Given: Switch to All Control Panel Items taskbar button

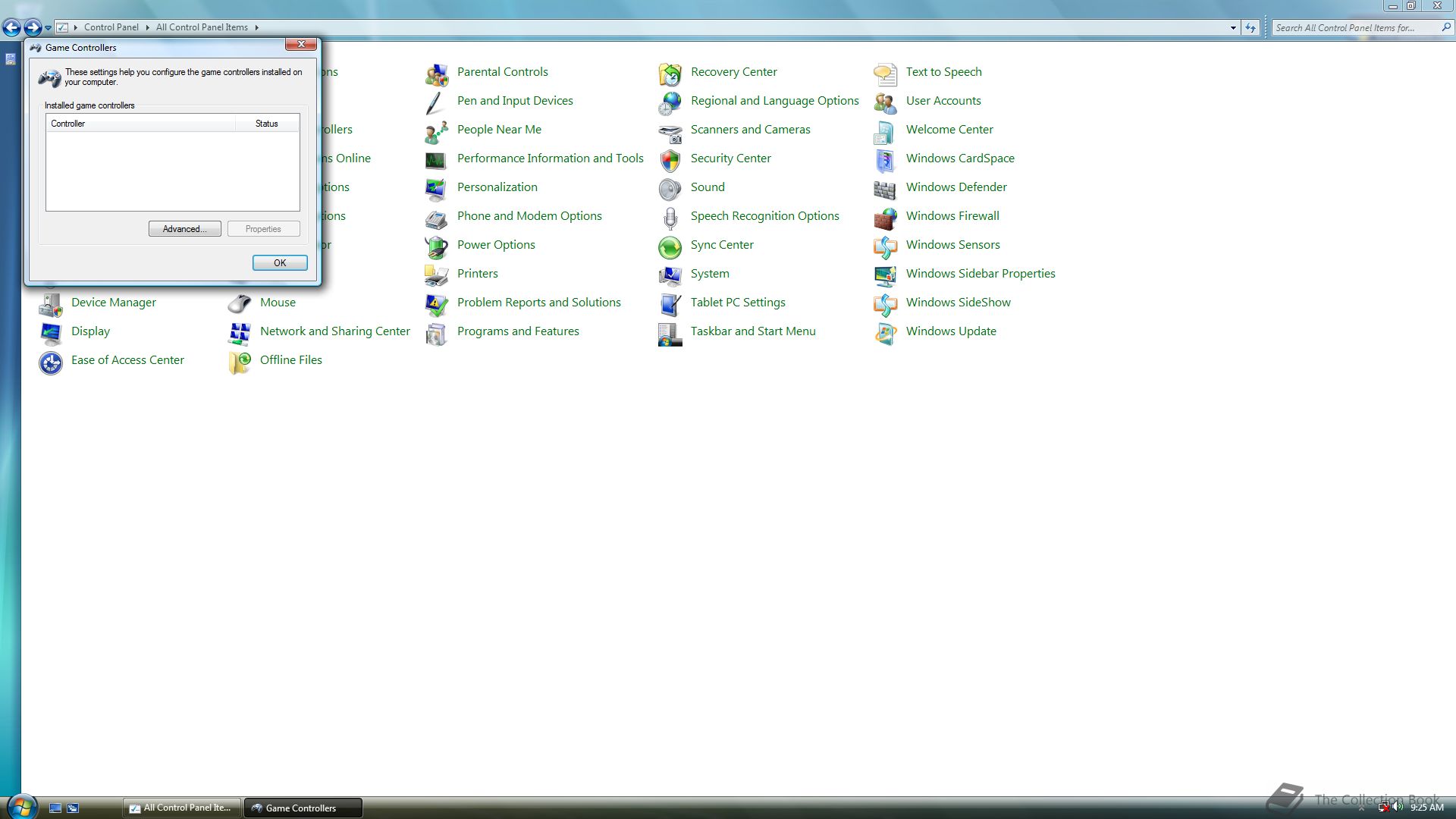Looking at the screenshot, I should point(182,808).
